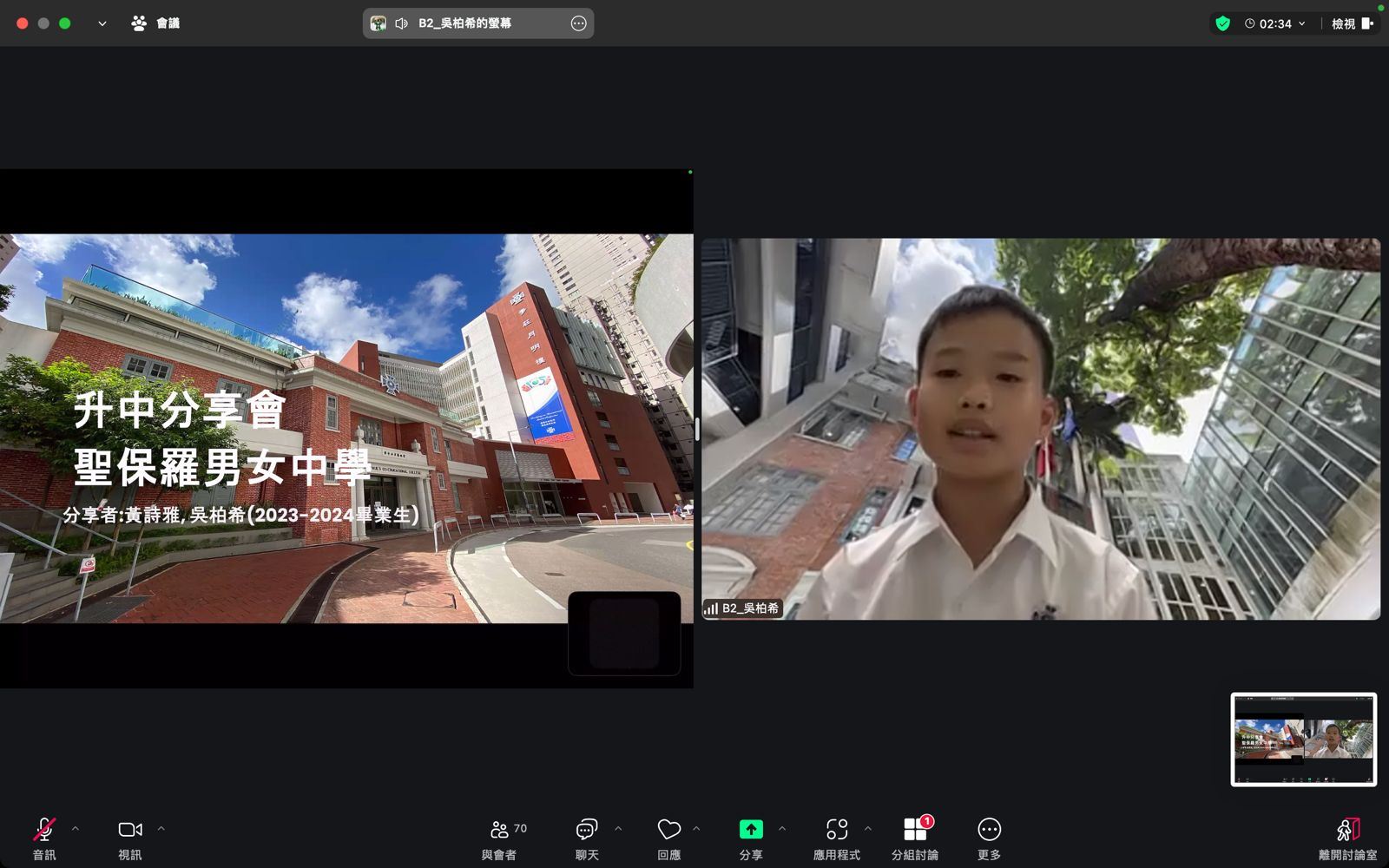1389x868 pixels.
Task: Click the participant count 70
Action: click(x=520, y=828)
